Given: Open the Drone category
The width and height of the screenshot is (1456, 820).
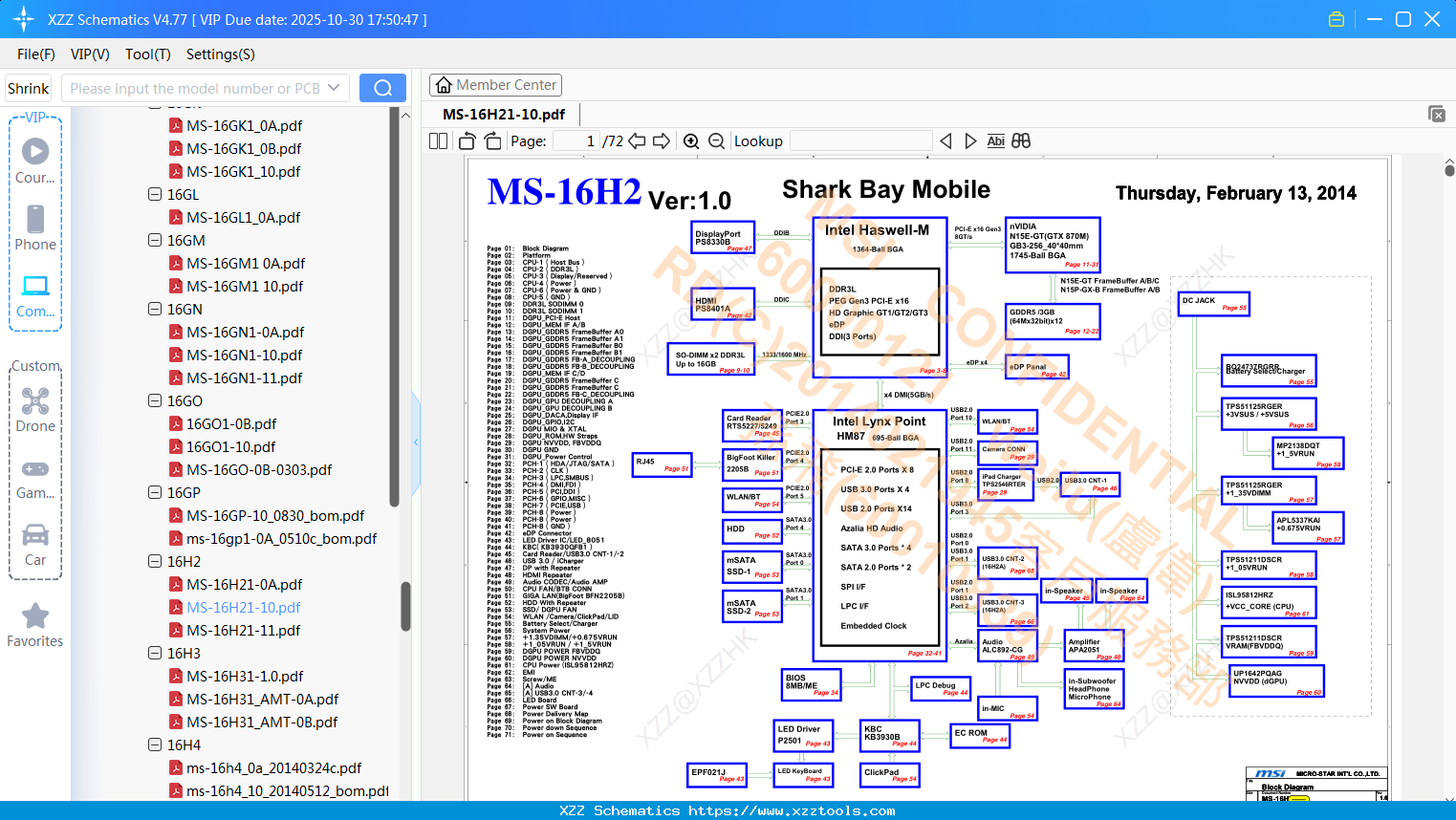Looking at the screenshot, I should 35,411.
